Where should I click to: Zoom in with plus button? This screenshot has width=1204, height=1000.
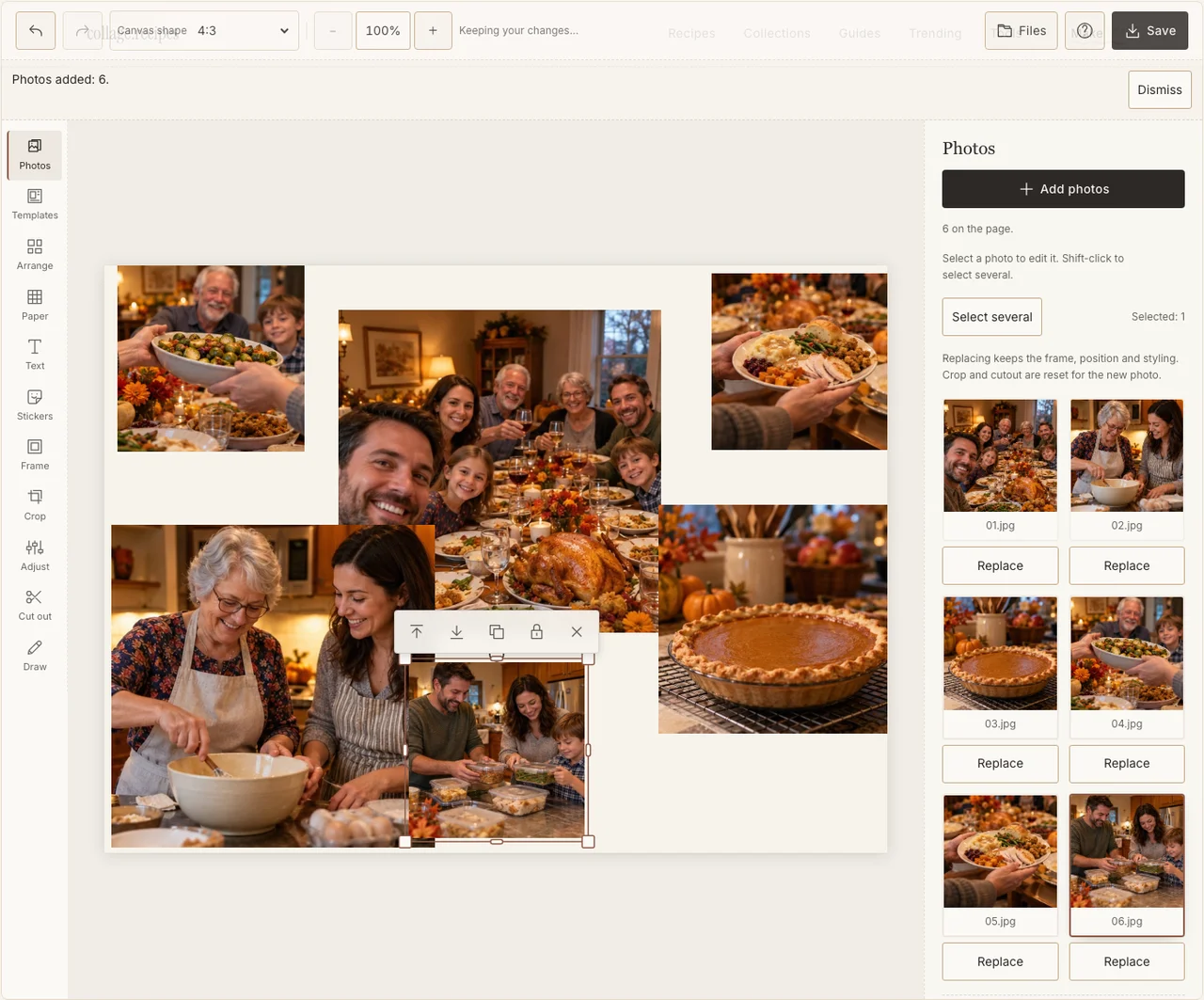(433, 31)
